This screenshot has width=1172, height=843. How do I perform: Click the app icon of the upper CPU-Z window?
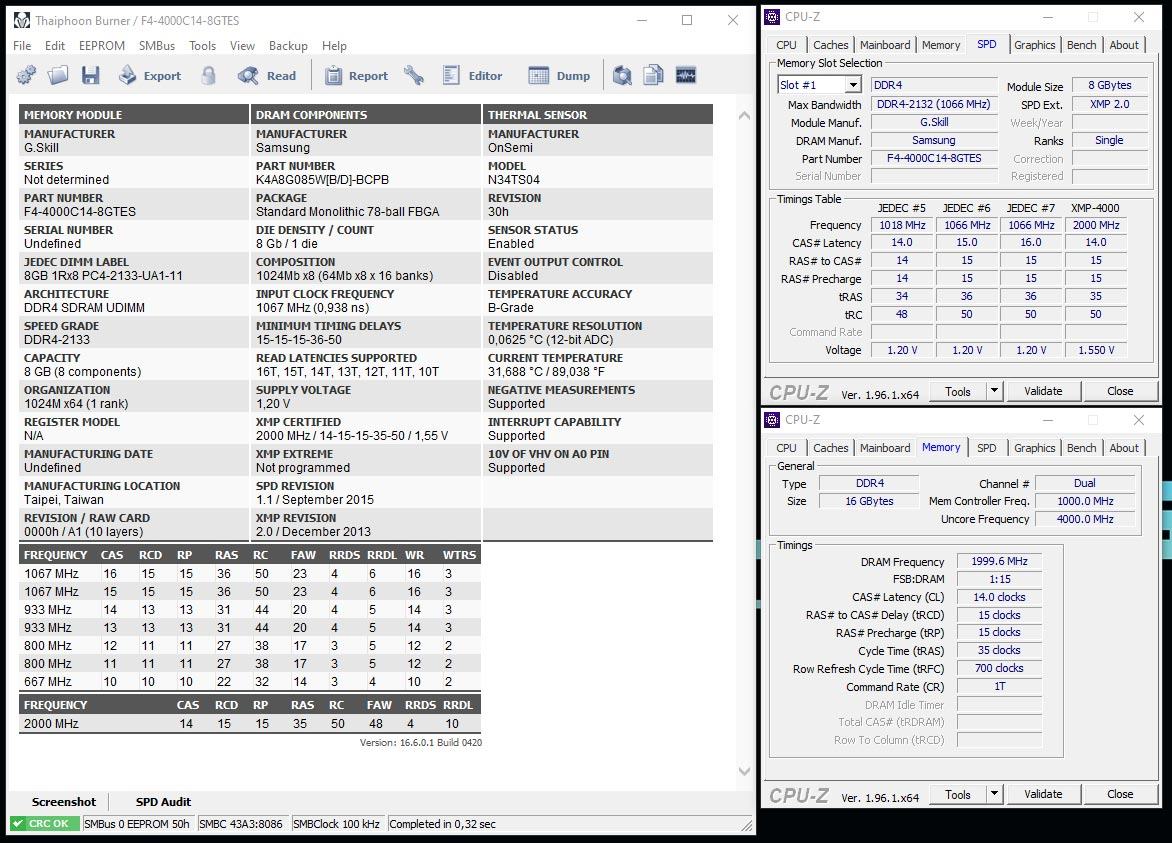point(773,16)
